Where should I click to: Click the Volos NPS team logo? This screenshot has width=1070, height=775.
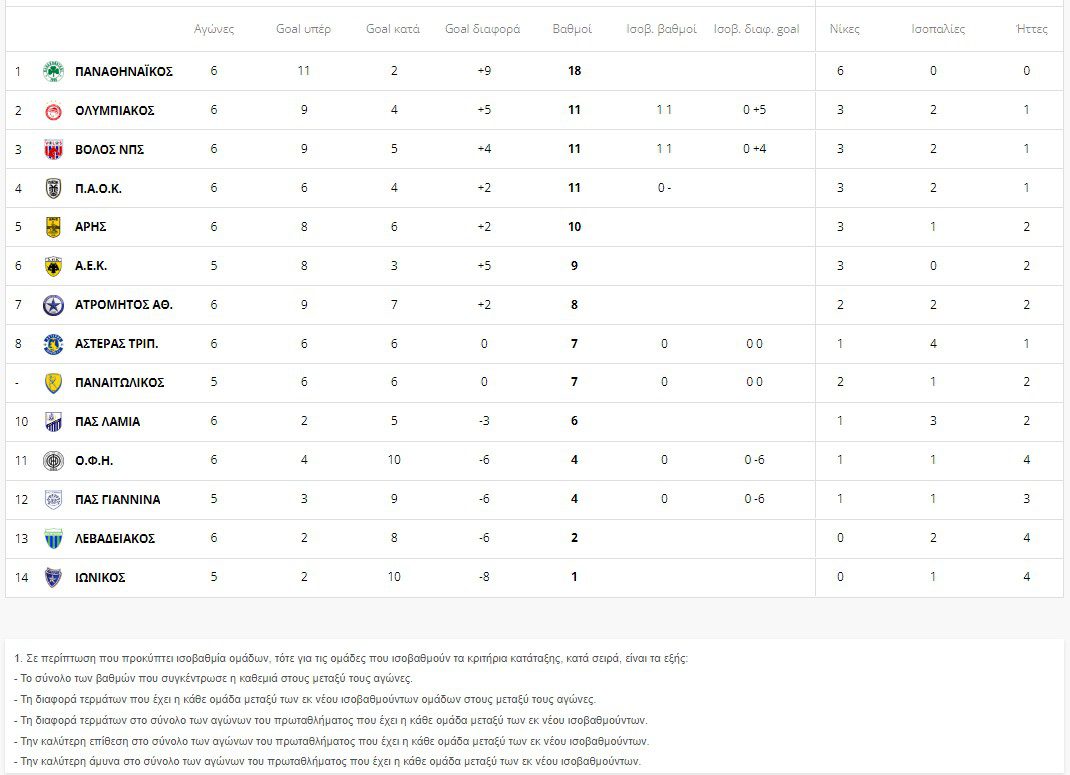tap(53, 149)
